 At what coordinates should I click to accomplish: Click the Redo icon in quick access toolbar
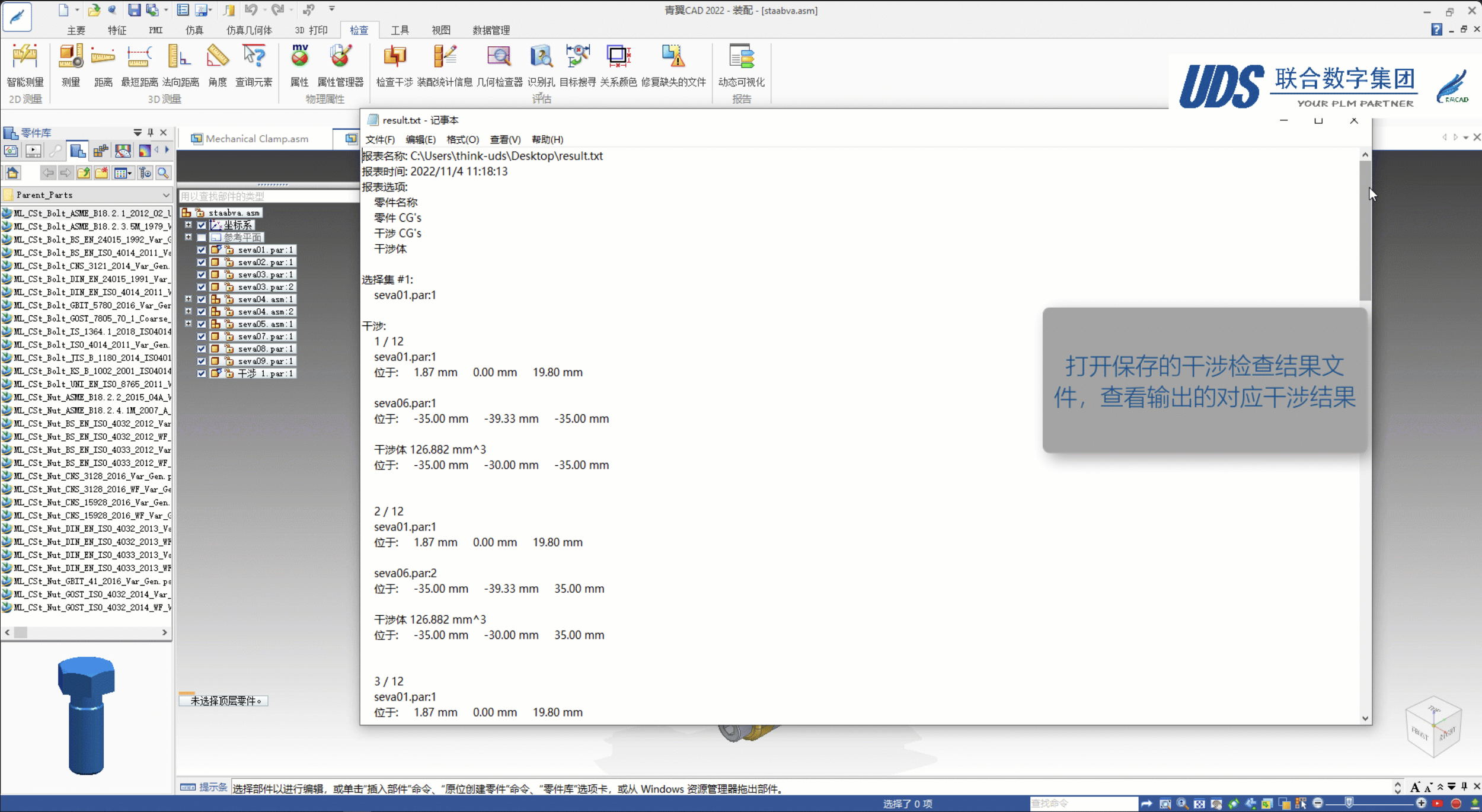coord(277,9)
